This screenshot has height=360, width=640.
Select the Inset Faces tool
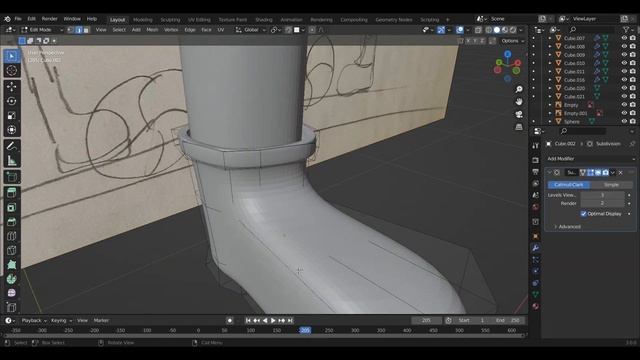coord(11,207)
